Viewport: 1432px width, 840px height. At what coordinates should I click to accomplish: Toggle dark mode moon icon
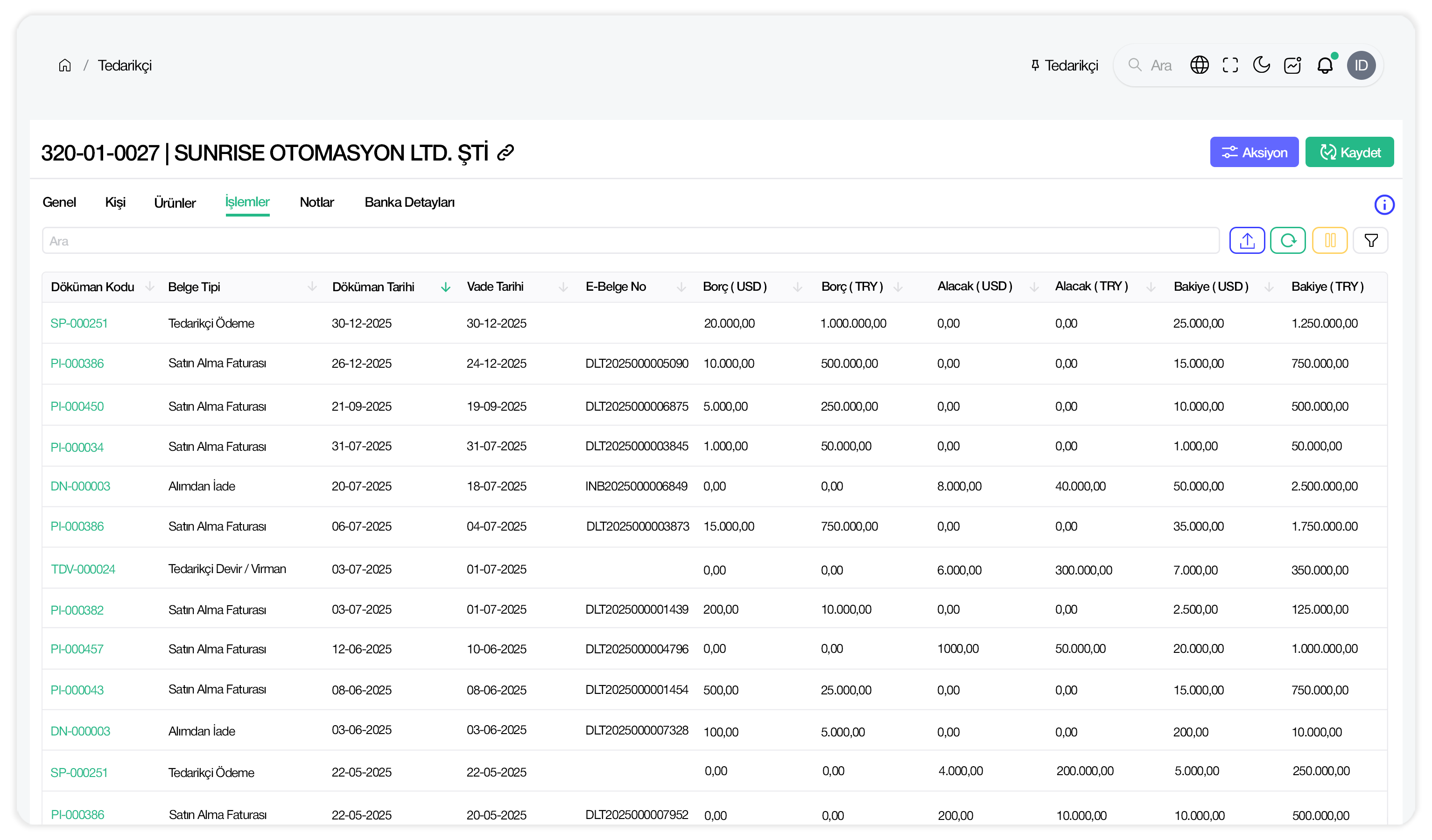coord(1261,65)
